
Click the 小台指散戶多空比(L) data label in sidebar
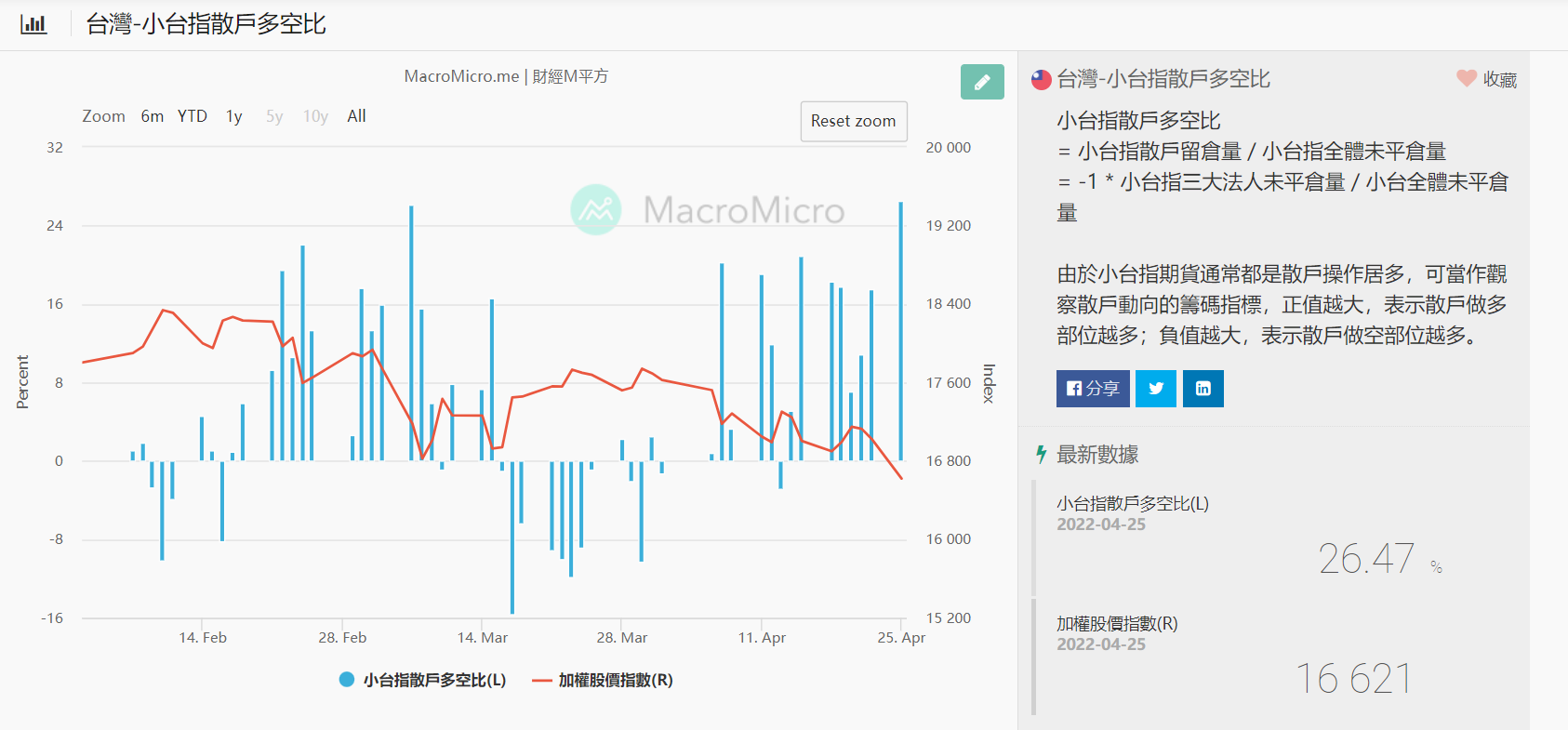point(1133,503)
